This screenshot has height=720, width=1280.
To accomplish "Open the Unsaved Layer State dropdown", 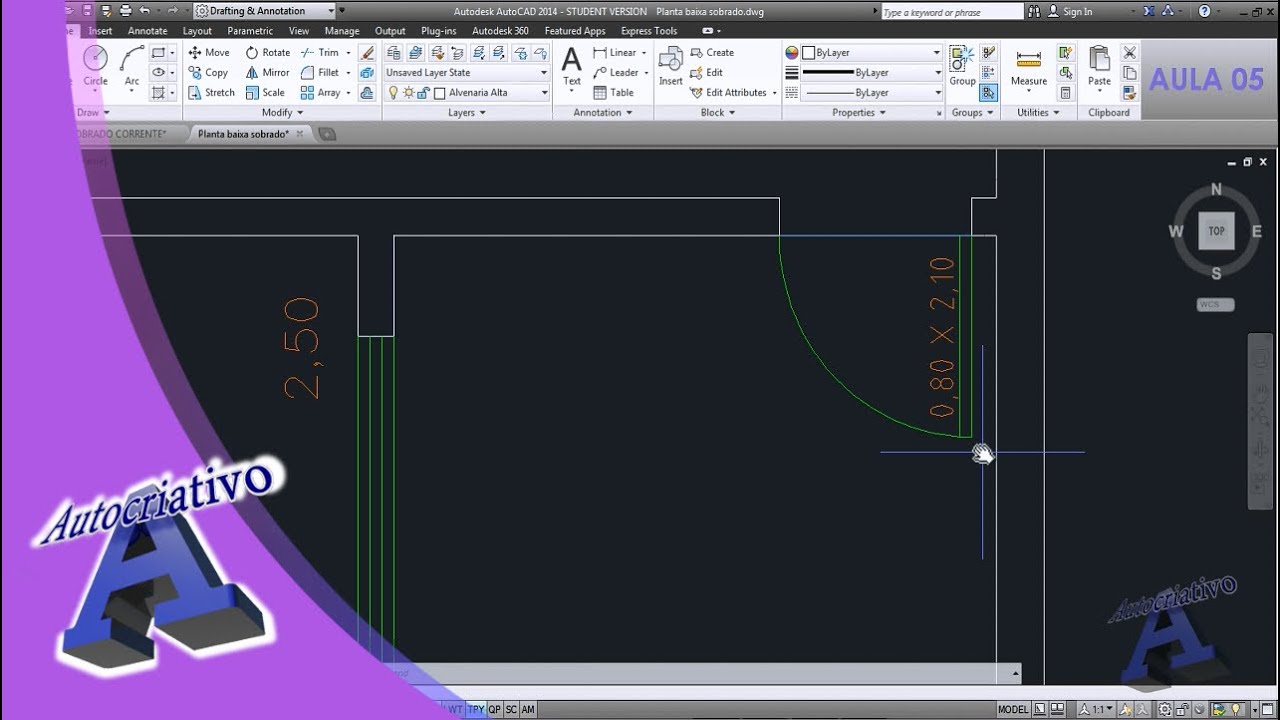I will point(467,72).
